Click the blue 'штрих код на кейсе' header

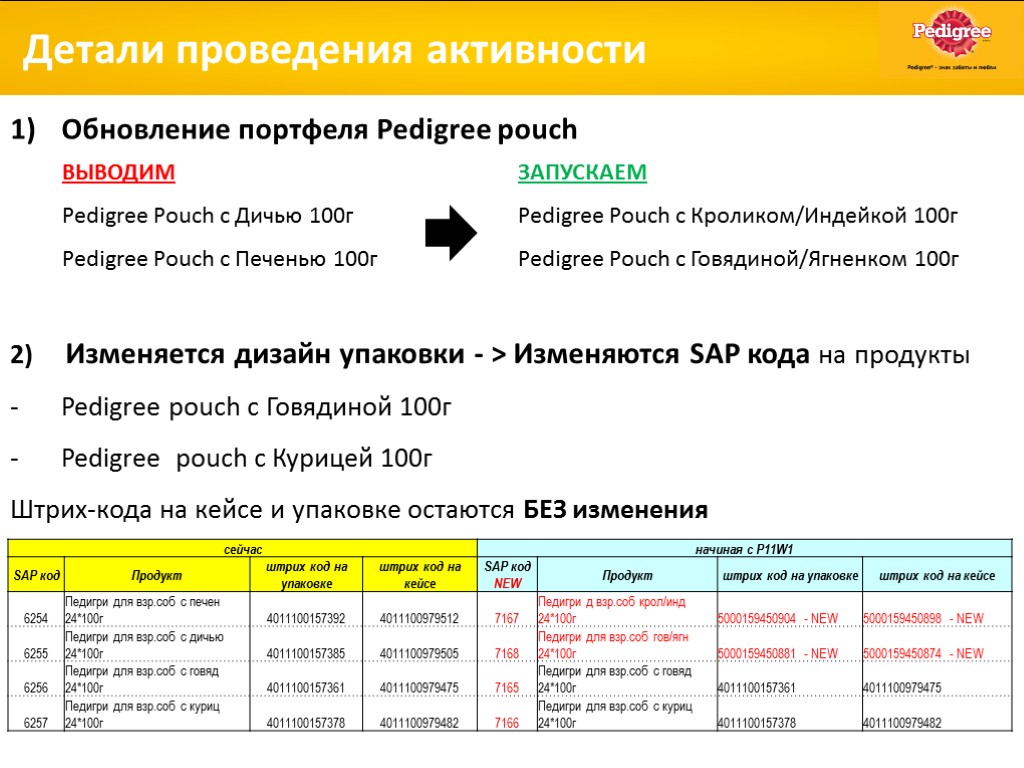[937, 575]
